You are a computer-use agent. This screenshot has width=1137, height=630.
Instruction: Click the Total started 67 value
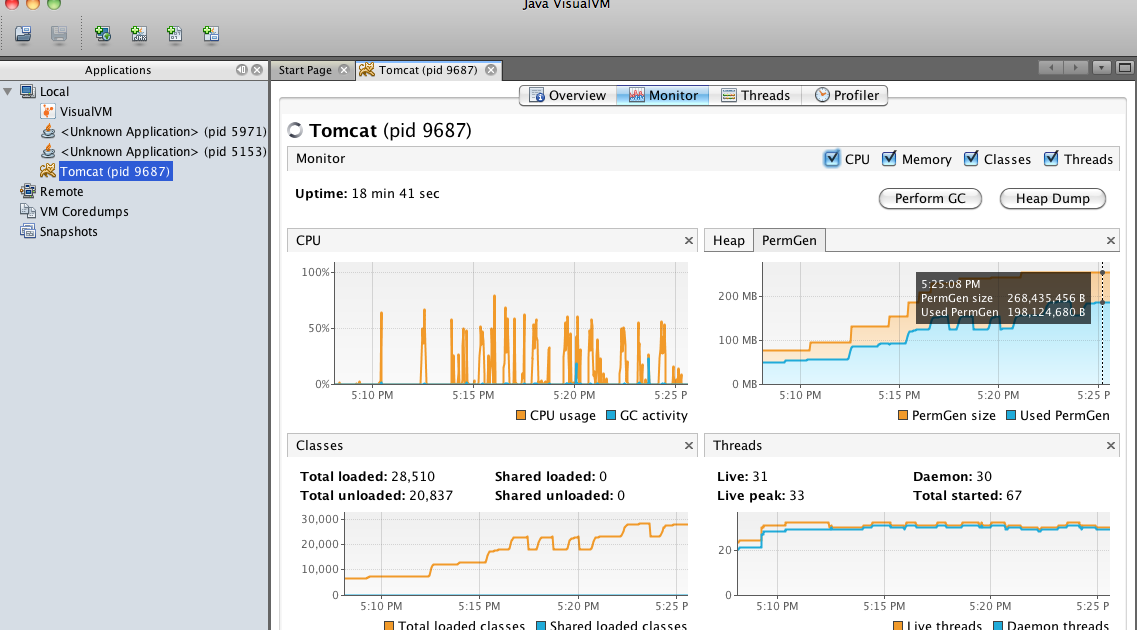pos(1014,495)
